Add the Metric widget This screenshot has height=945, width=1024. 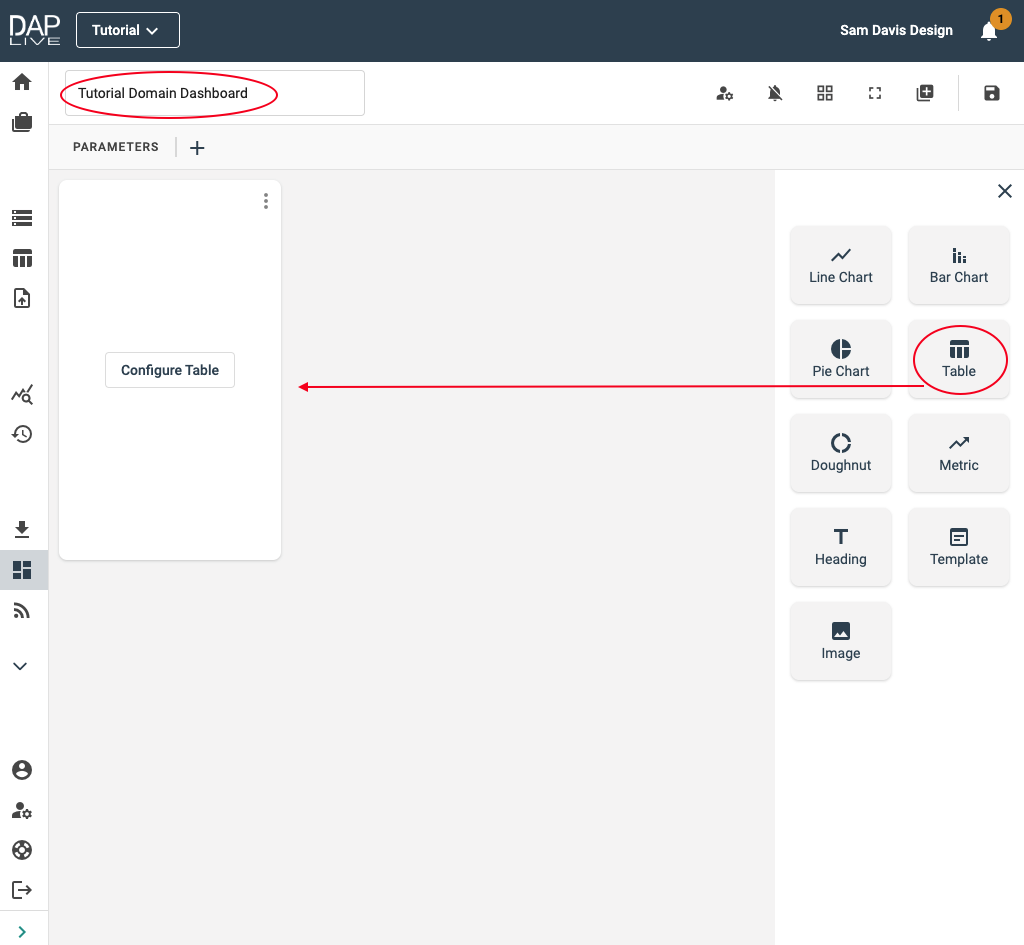click(958, 453)
